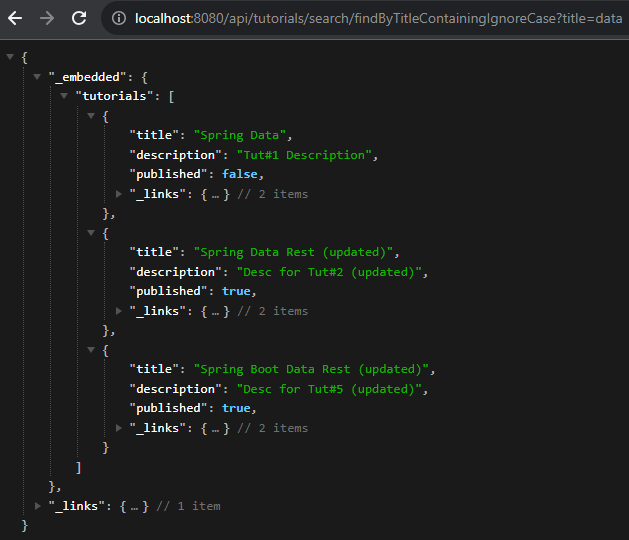Click "description" key beside Desc for Tut#5
This screenshot has width=629, height=540.
coord(175,390)
